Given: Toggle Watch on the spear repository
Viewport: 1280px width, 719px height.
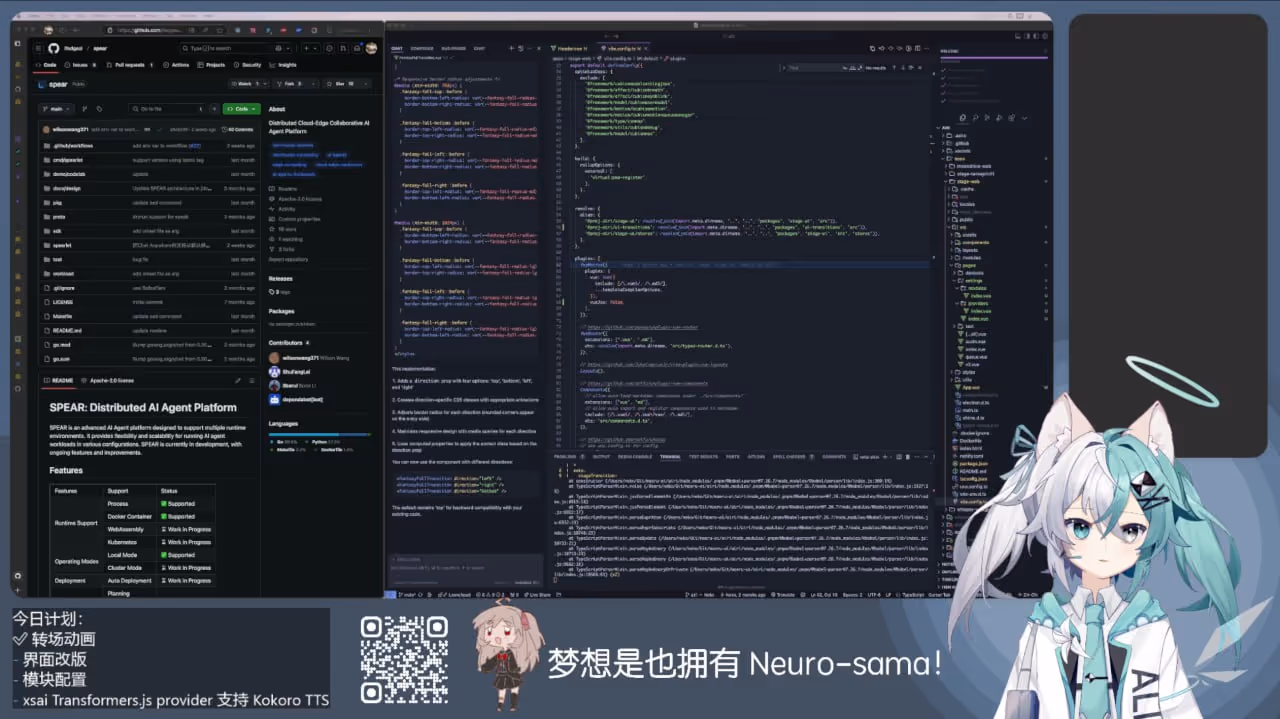Looking at the screenshot, I should click(x=243, y=84).
